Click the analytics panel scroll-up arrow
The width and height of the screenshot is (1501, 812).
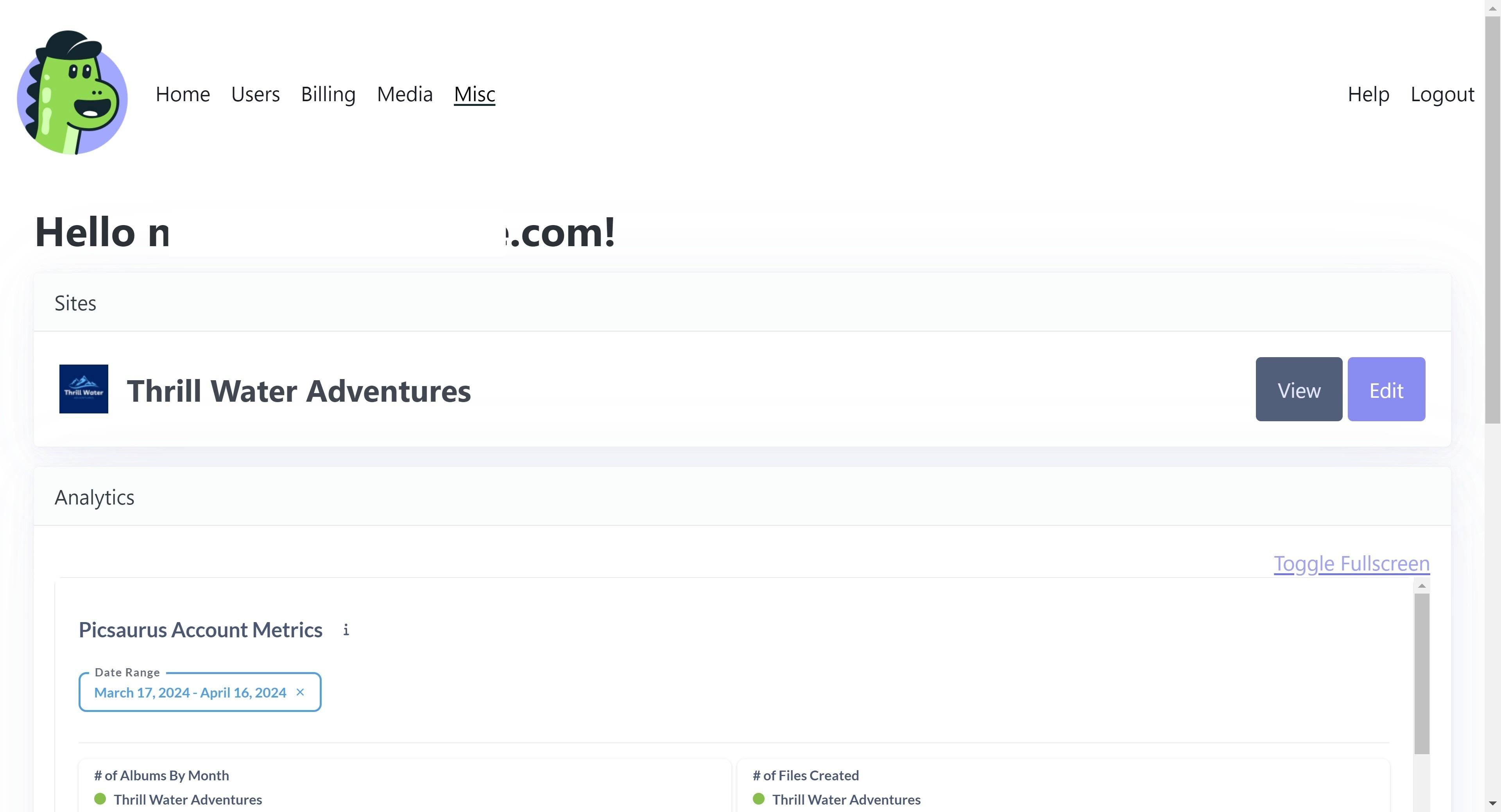coord(1422,586)
